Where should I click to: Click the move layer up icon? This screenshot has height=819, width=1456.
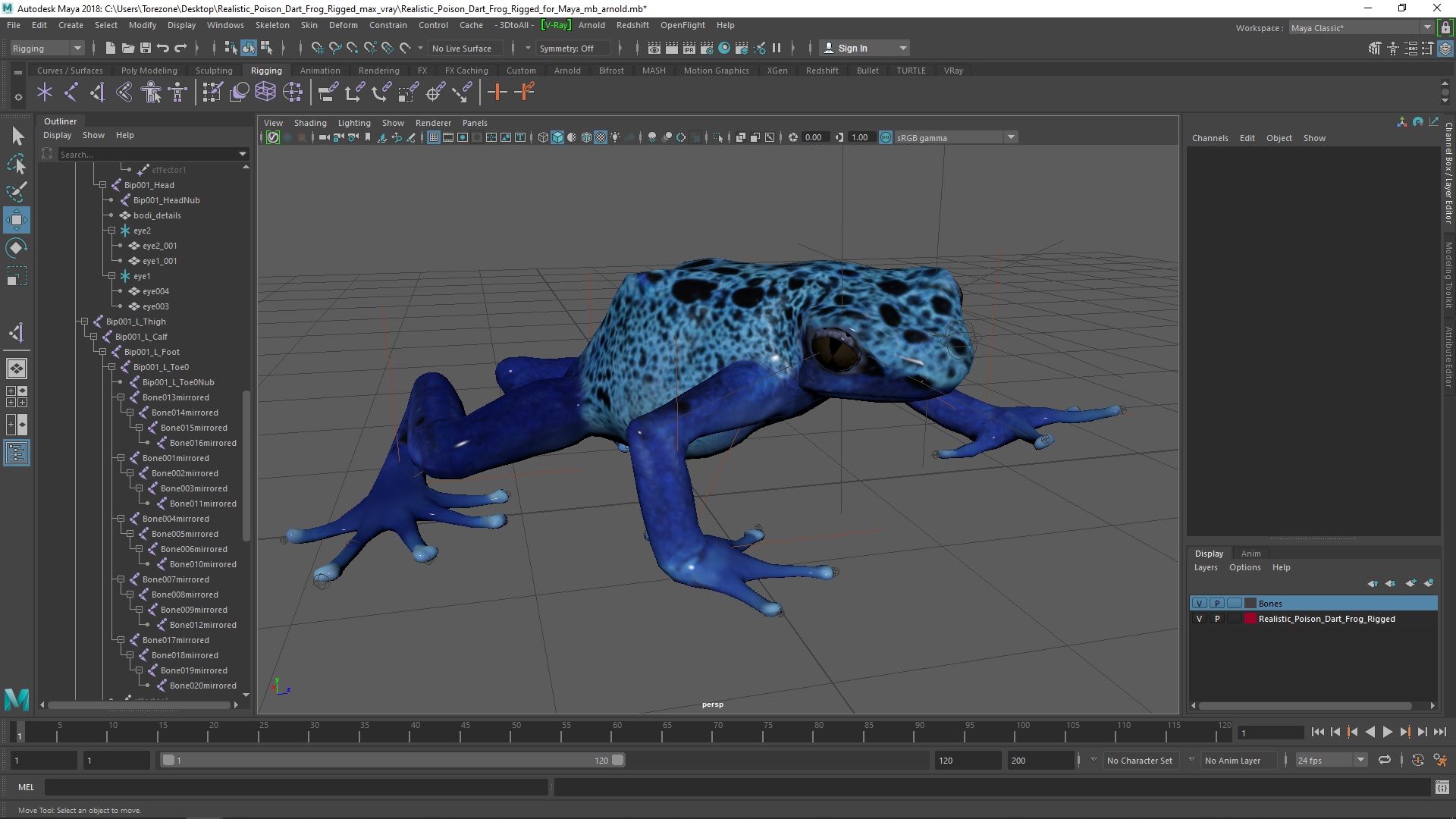pos(1373,583)
